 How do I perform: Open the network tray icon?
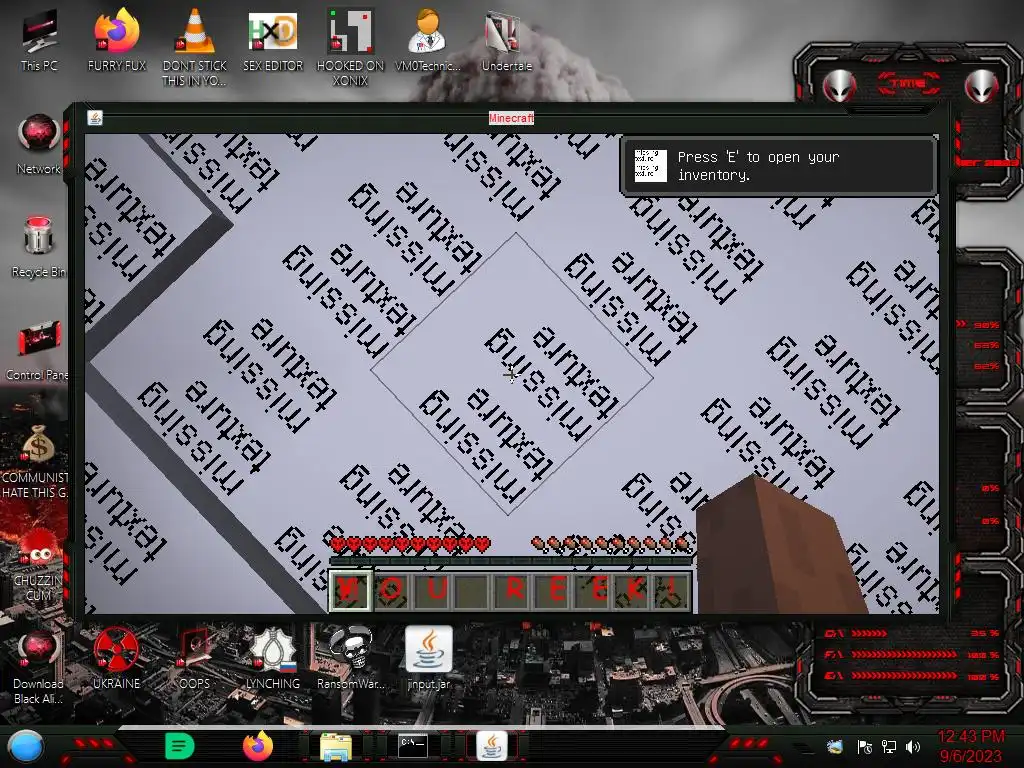pyautogui.click(x=889, y=746)
